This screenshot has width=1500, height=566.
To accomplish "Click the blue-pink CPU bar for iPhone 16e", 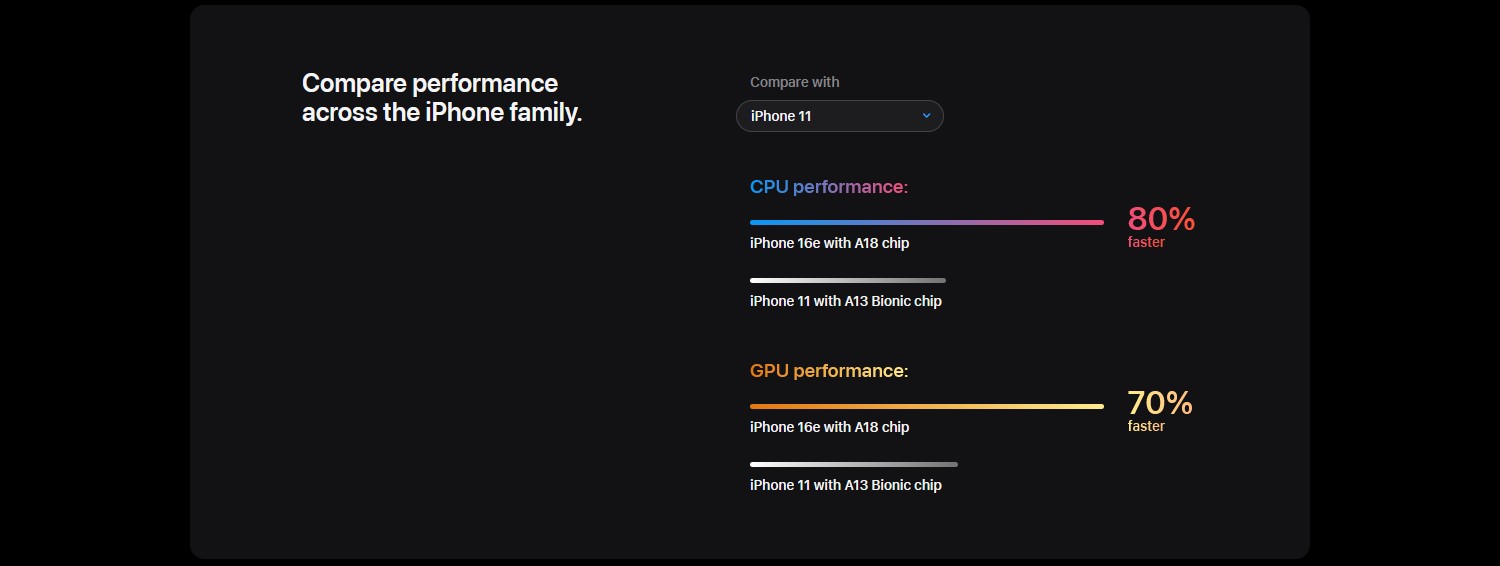I will (x=927, y=222).
